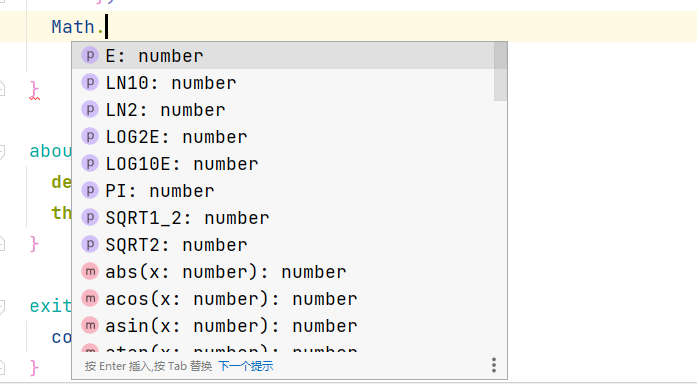Select abs(x: number): number method
The width and height of the screenshot is (697, 384).
283,272
